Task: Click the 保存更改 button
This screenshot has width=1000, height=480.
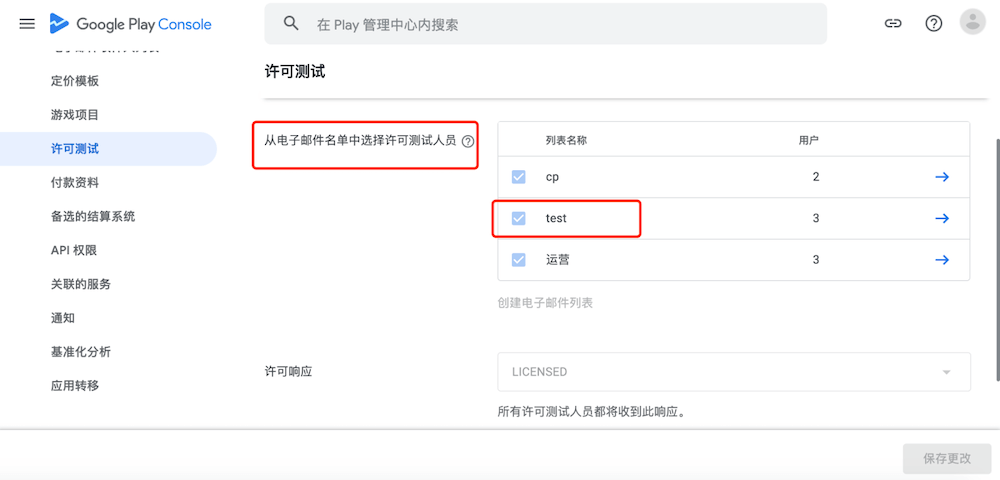Action: click(946, 458)
